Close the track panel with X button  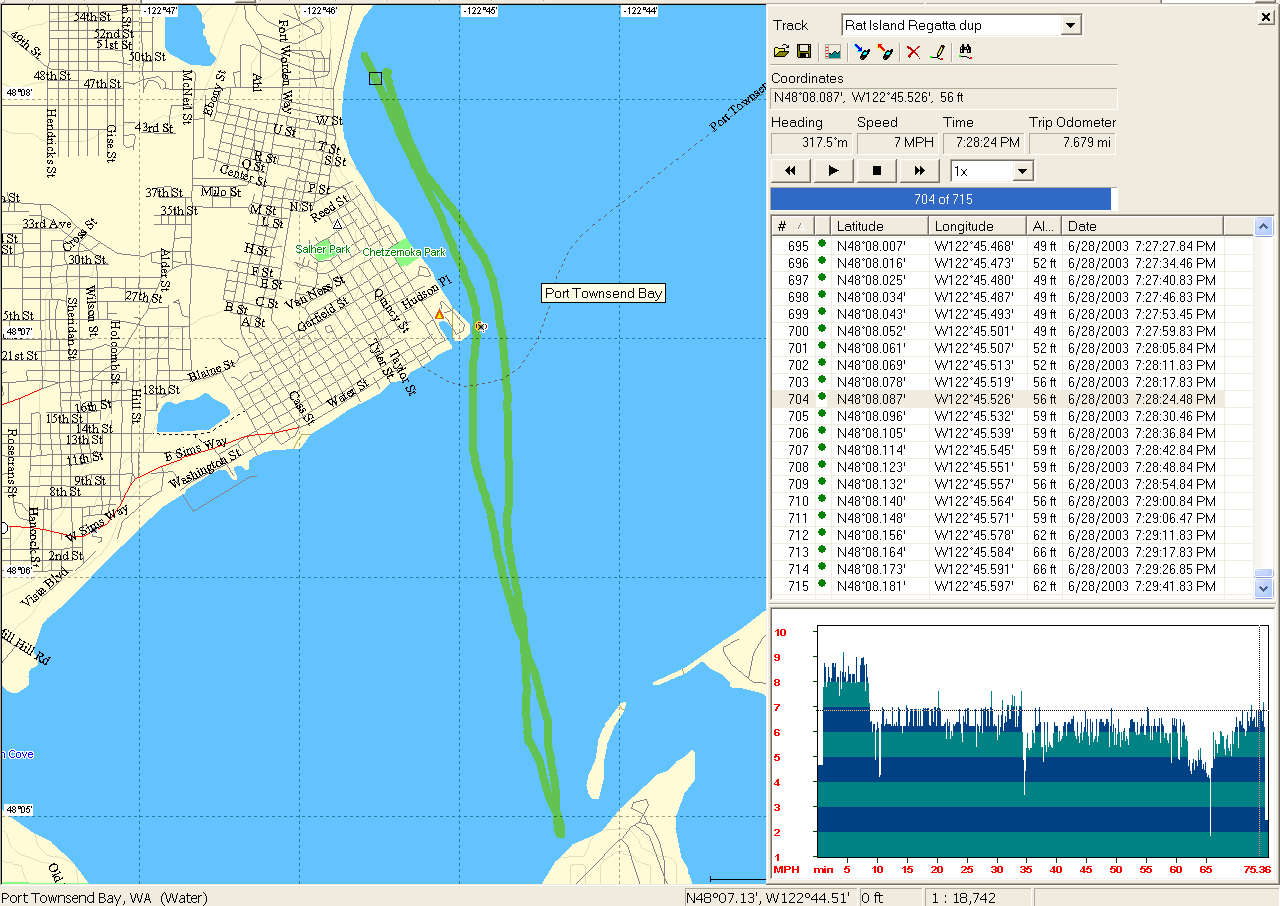click(x=1266, y=17)
